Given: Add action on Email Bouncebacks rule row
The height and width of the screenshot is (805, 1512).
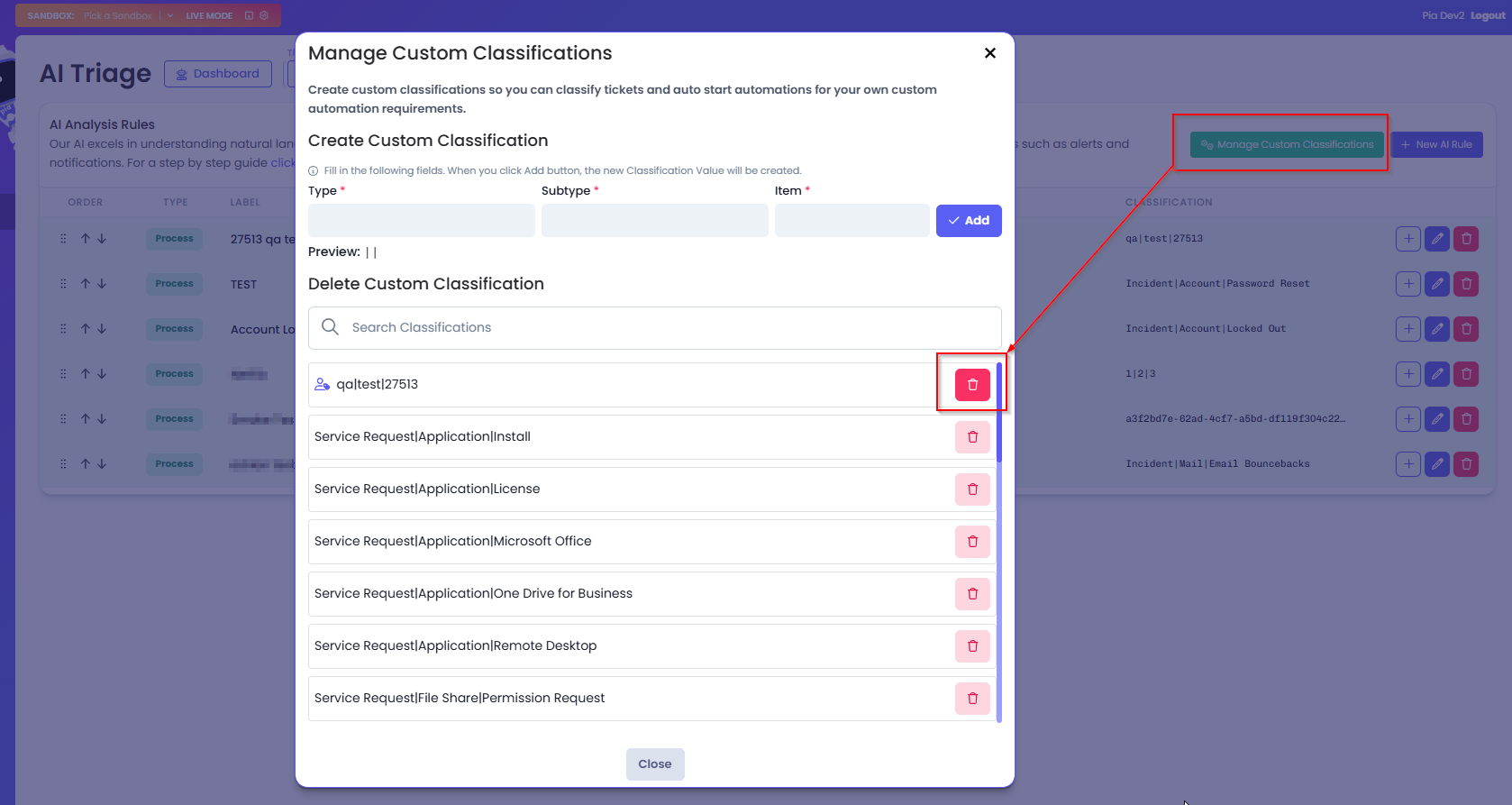Looking at the screenshot, I should pos(1407,464).
